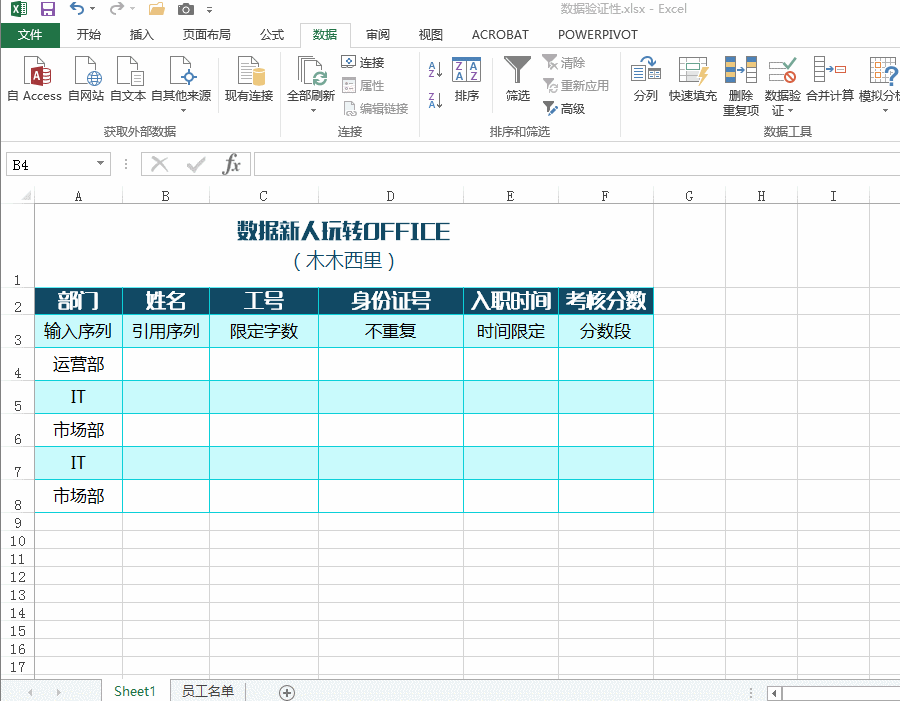Sort ascending A to Z
The height and width of the screenshot is (701, 900).
click(435, 69)
